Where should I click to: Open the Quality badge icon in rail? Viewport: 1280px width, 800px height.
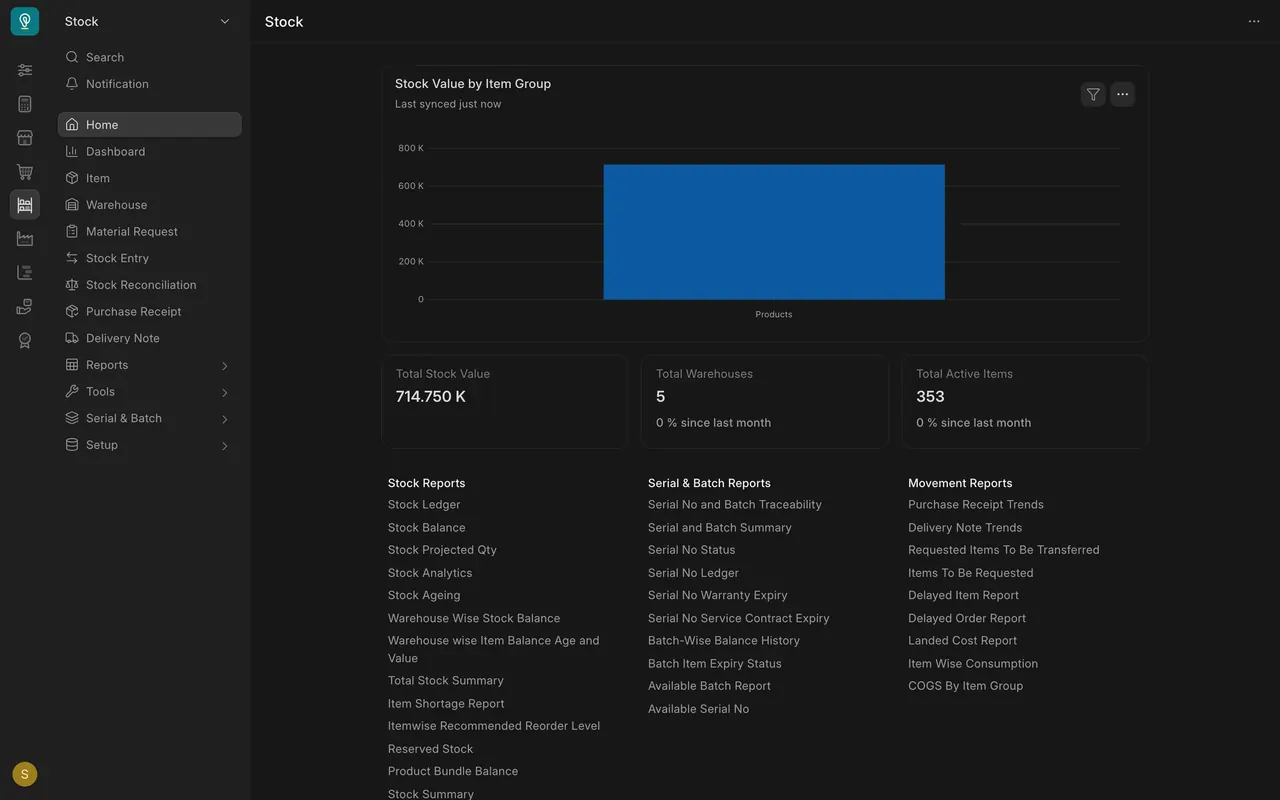coord(25,341)
